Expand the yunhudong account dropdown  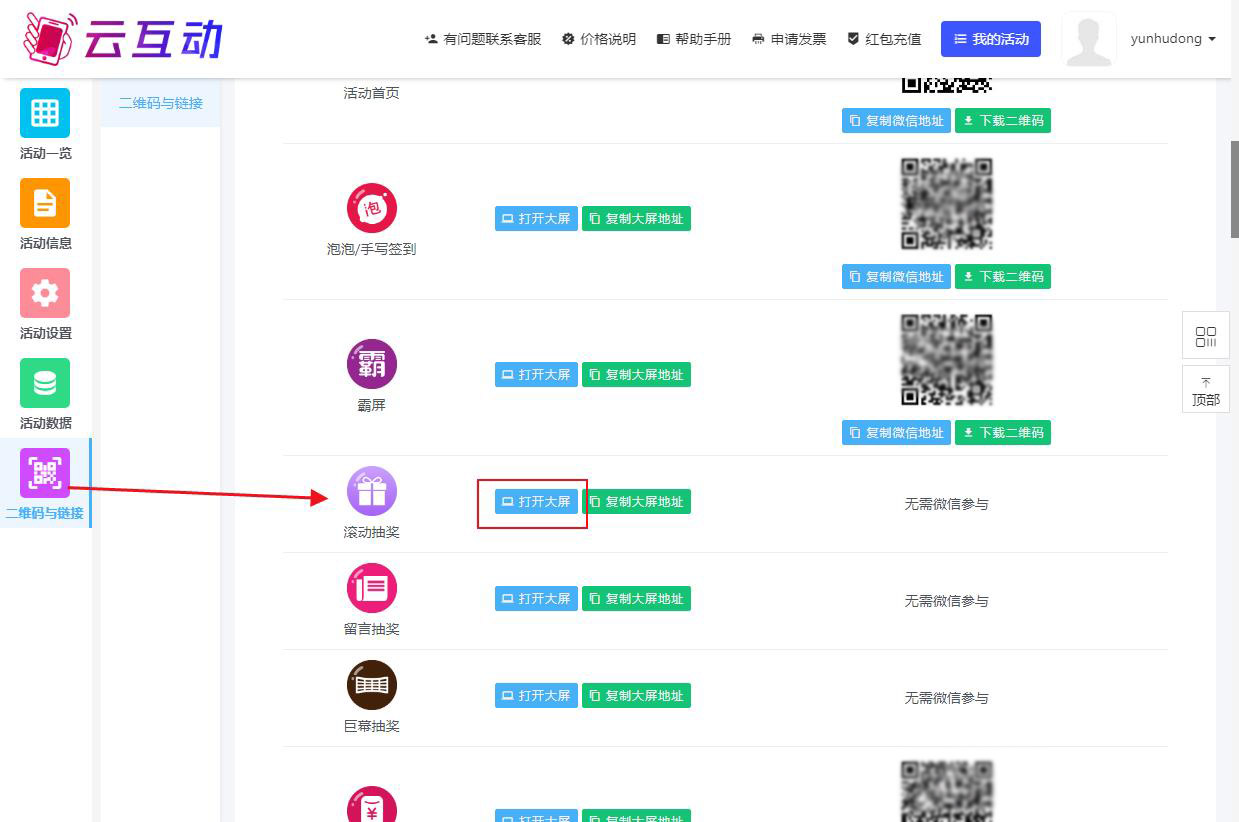pyautogui.click(x=1172, y=39)
